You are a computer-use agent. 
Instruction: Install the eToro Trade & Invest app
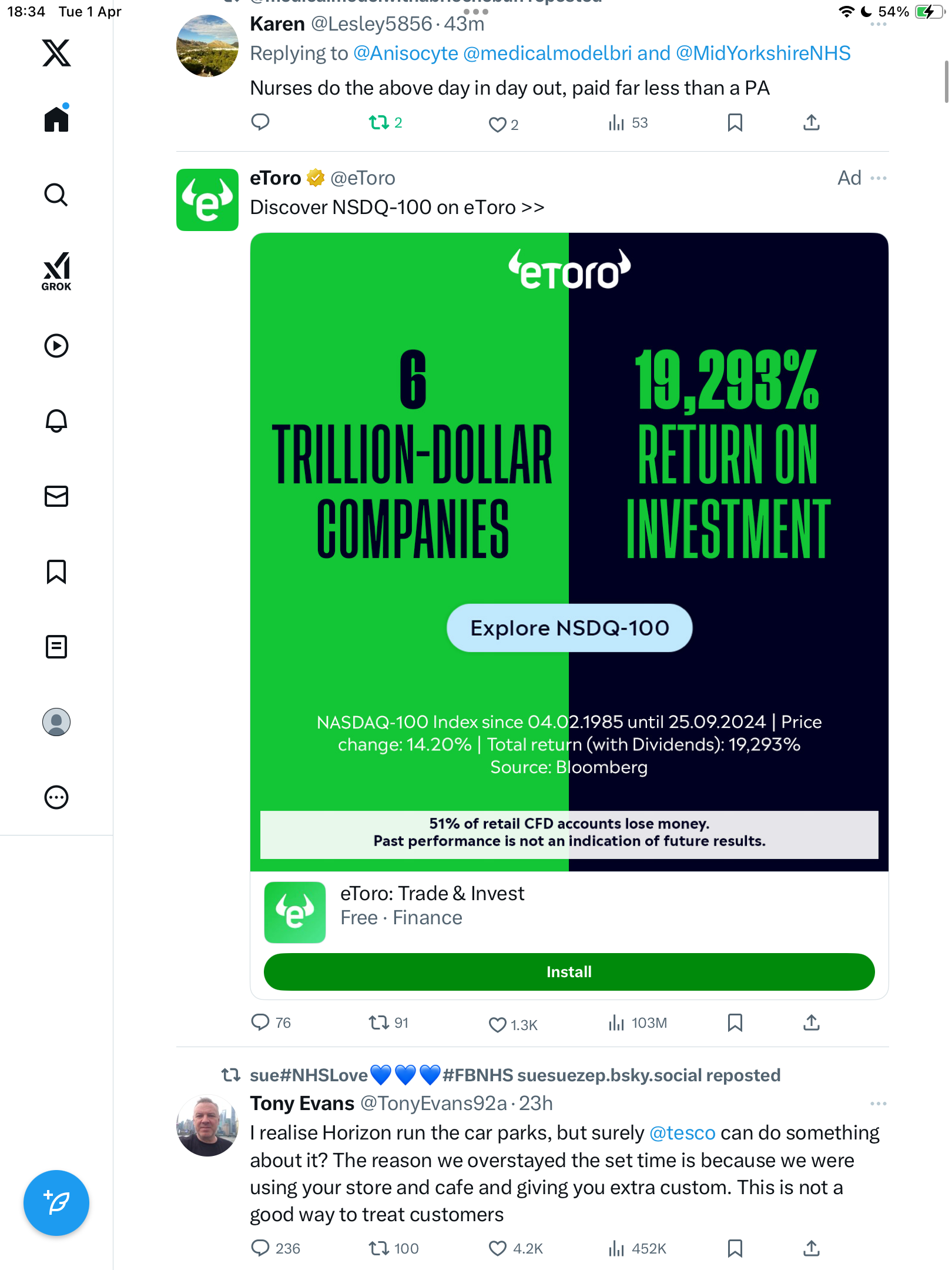click(x=569, y=972)
